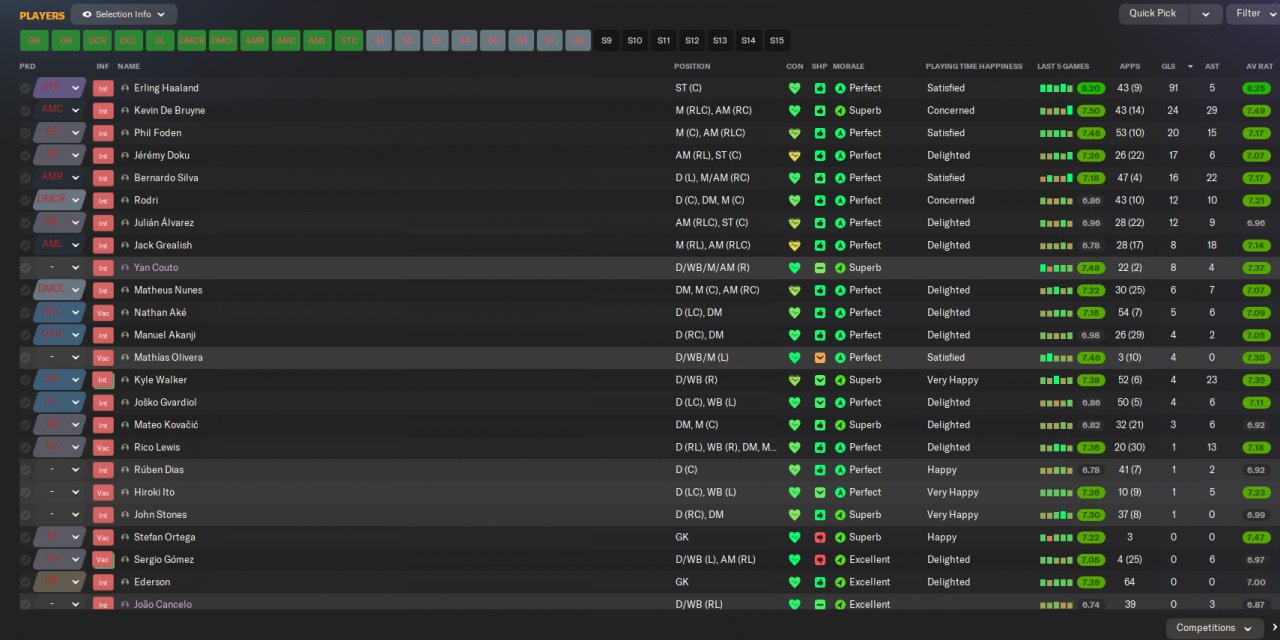Open Yan Couto's unassigned position dropdown
The height and width of the screenshot is (640, 1280).
coord(59,267)
